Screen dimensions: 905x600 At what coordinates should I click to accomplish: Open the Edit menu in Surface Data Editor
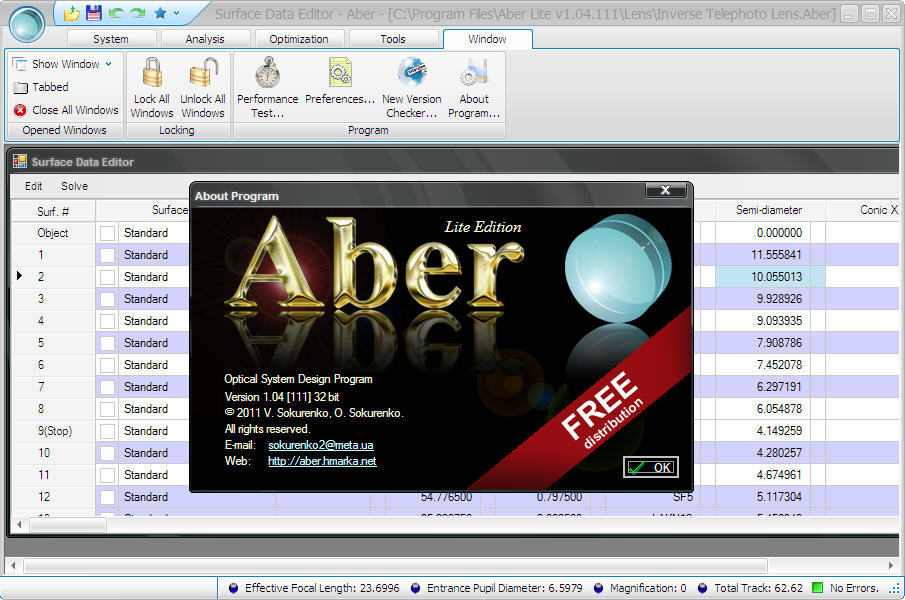[x=33, y=186]
